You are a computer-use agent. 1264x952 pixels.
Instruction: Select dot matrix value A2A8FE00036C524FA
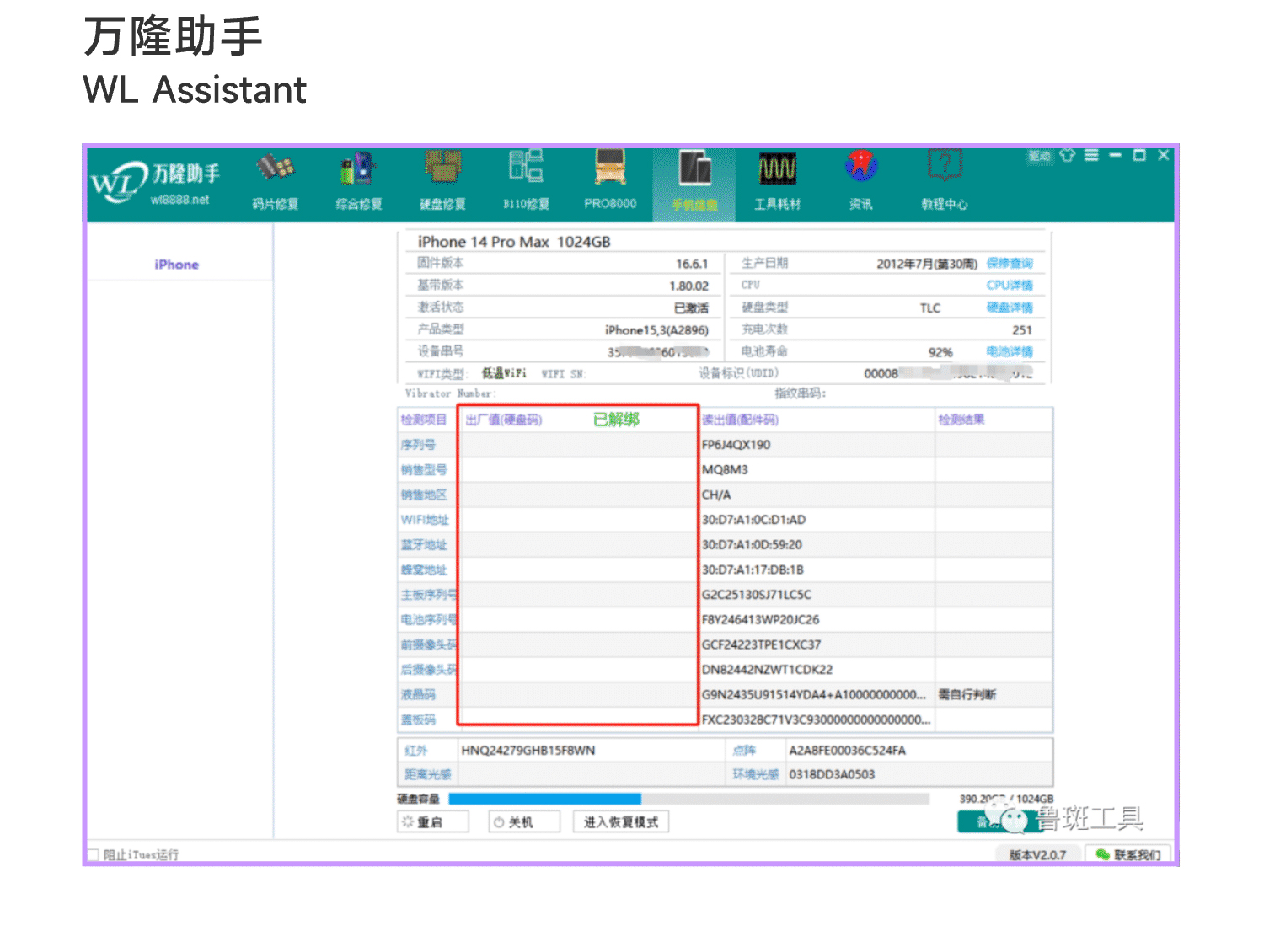click(x=847, y=751)
